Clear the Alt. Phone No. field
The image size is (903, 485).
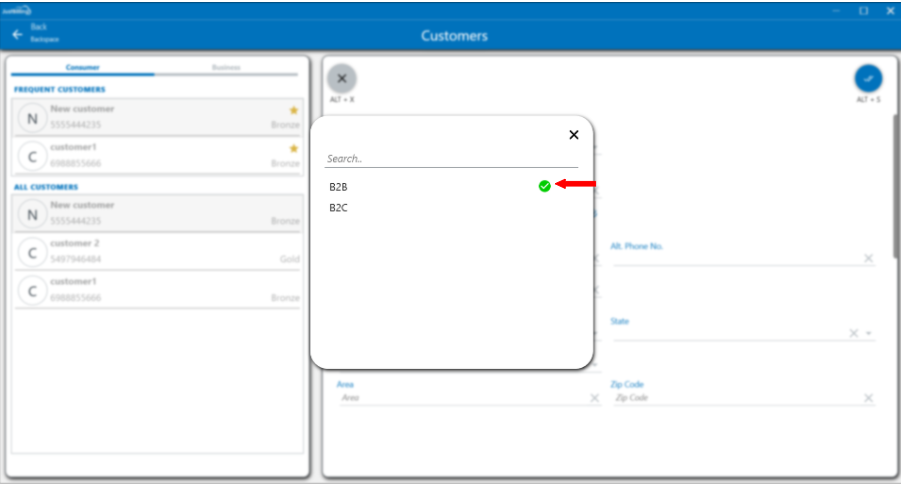[x=868, y=259]
